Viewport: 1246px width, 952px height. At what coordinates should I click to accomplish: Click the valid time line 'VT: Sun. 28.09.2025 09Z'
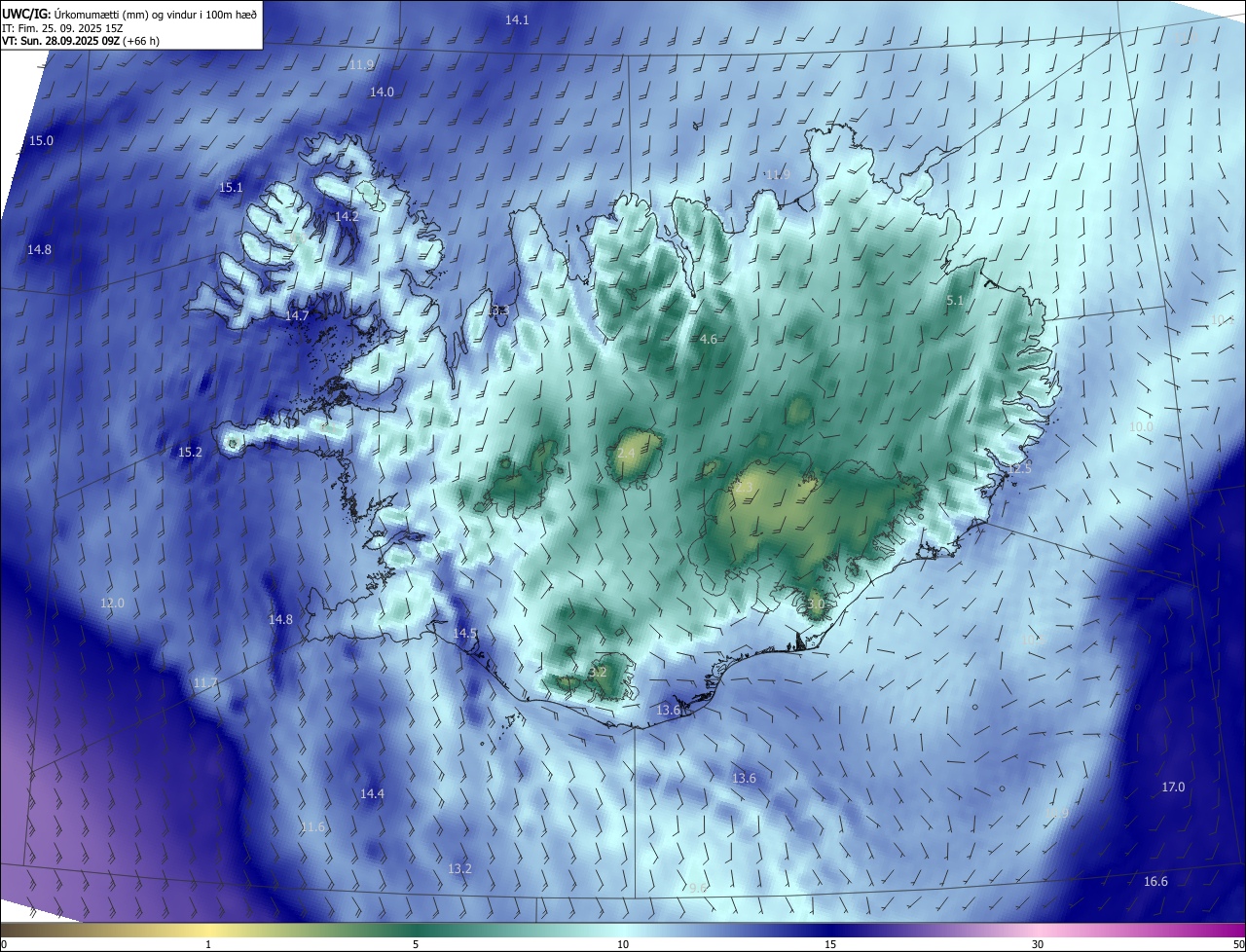(x=62, y=41)
